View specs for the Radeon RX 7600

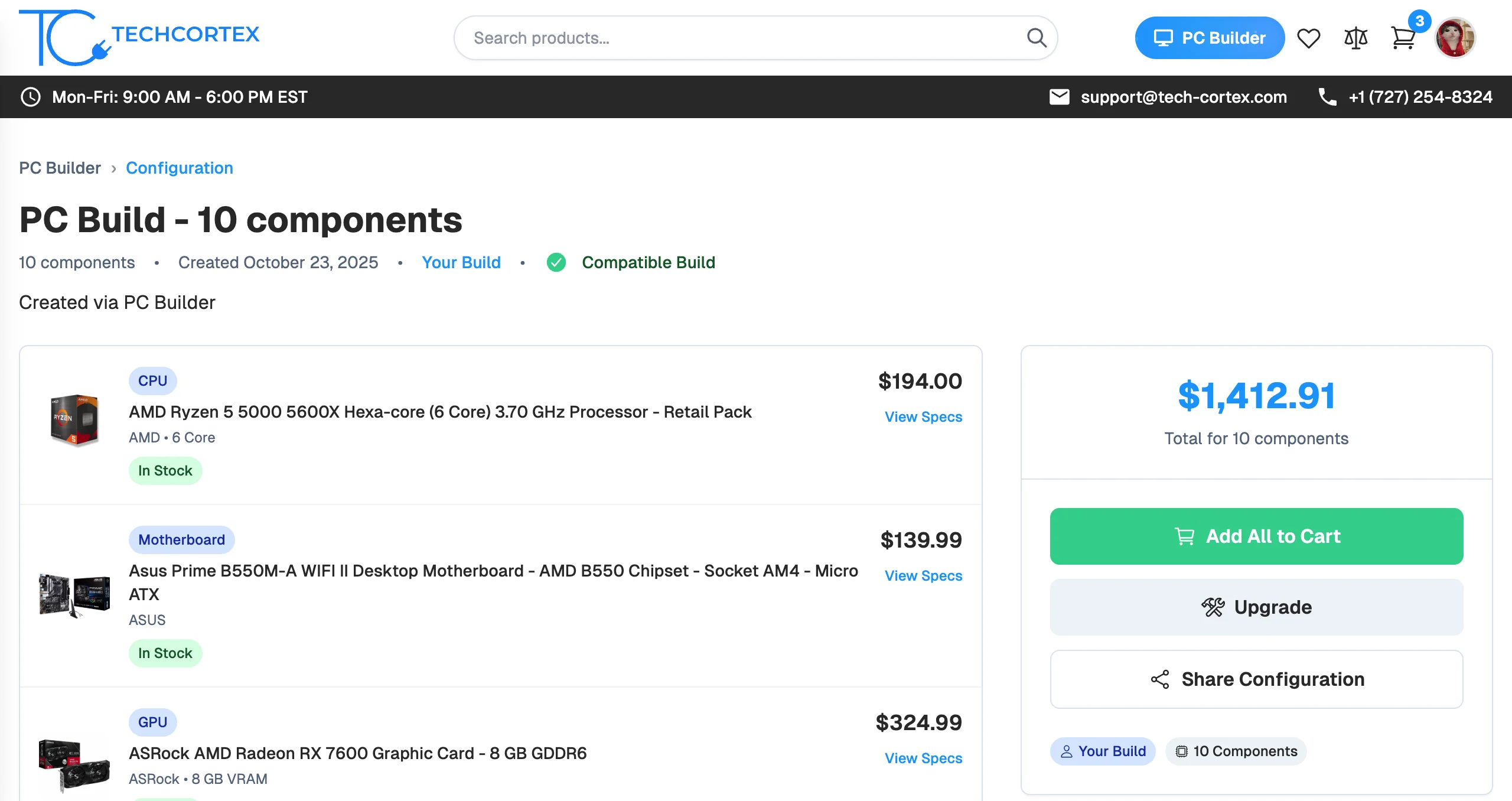[x=923, y=758]
